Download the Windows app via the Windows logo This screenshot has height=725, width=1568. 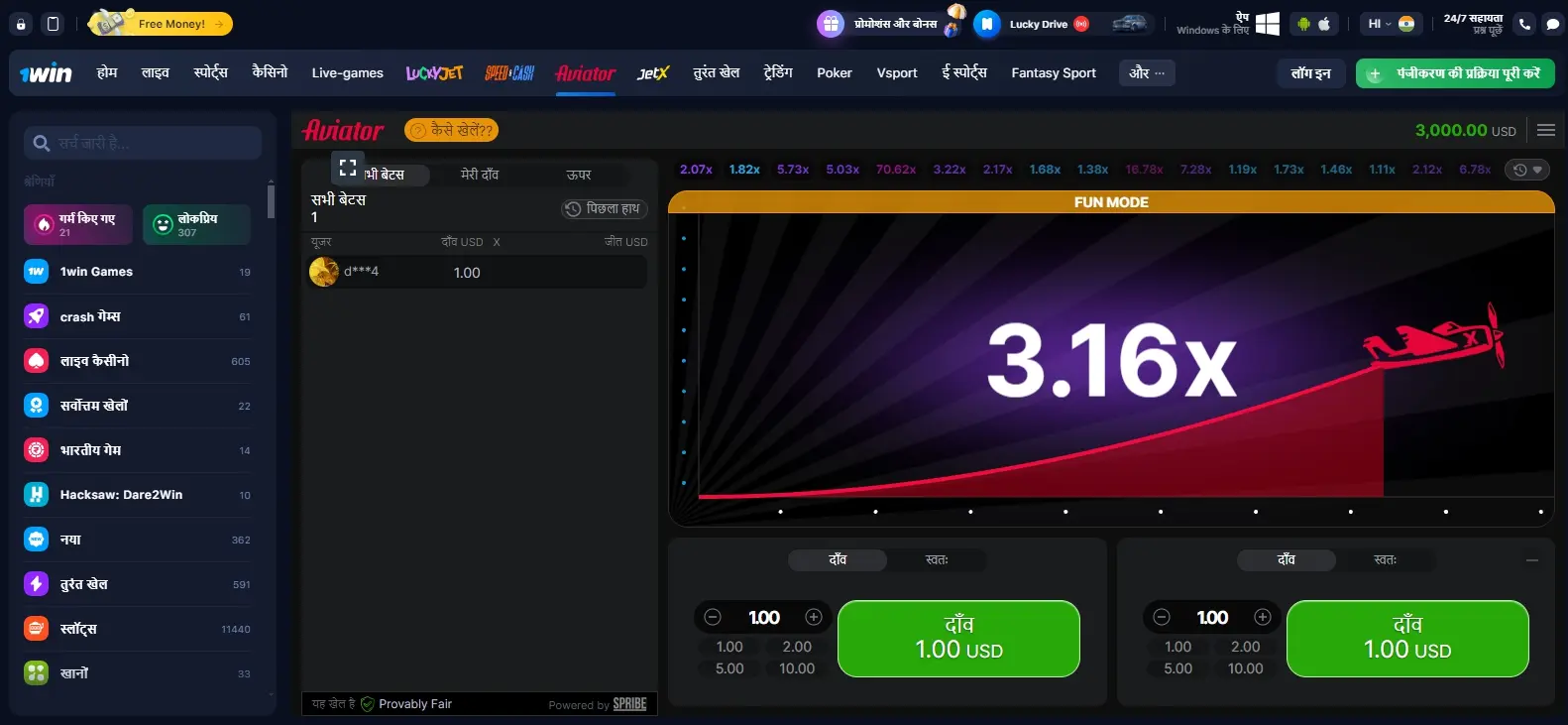1267,24
